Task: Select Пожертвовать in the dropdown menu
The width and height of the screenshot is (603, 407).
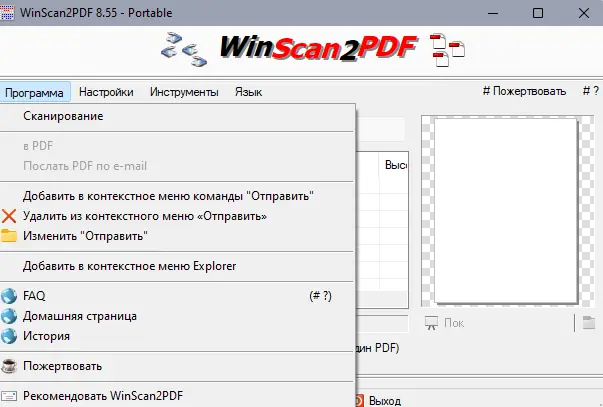Action: (x=177, y=366)
